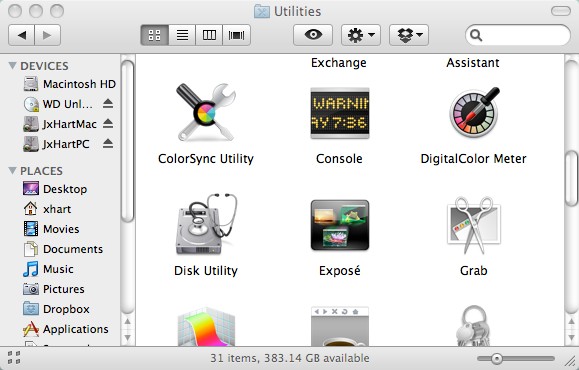Screen dimensions: 579x370
Task: Switch to list view
Action: (x=182, y=35)
